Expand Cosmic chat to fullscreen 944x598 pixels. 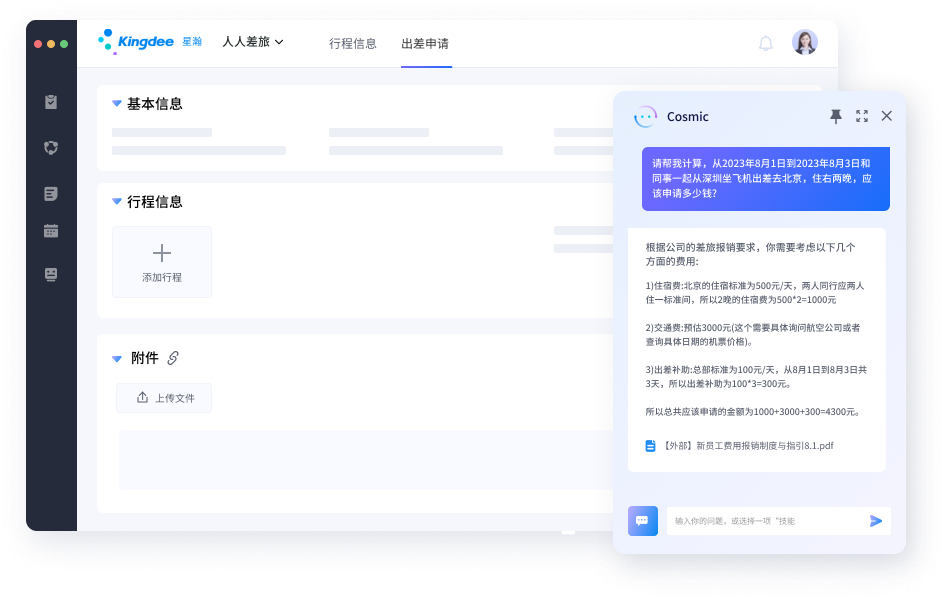point(862,117)
